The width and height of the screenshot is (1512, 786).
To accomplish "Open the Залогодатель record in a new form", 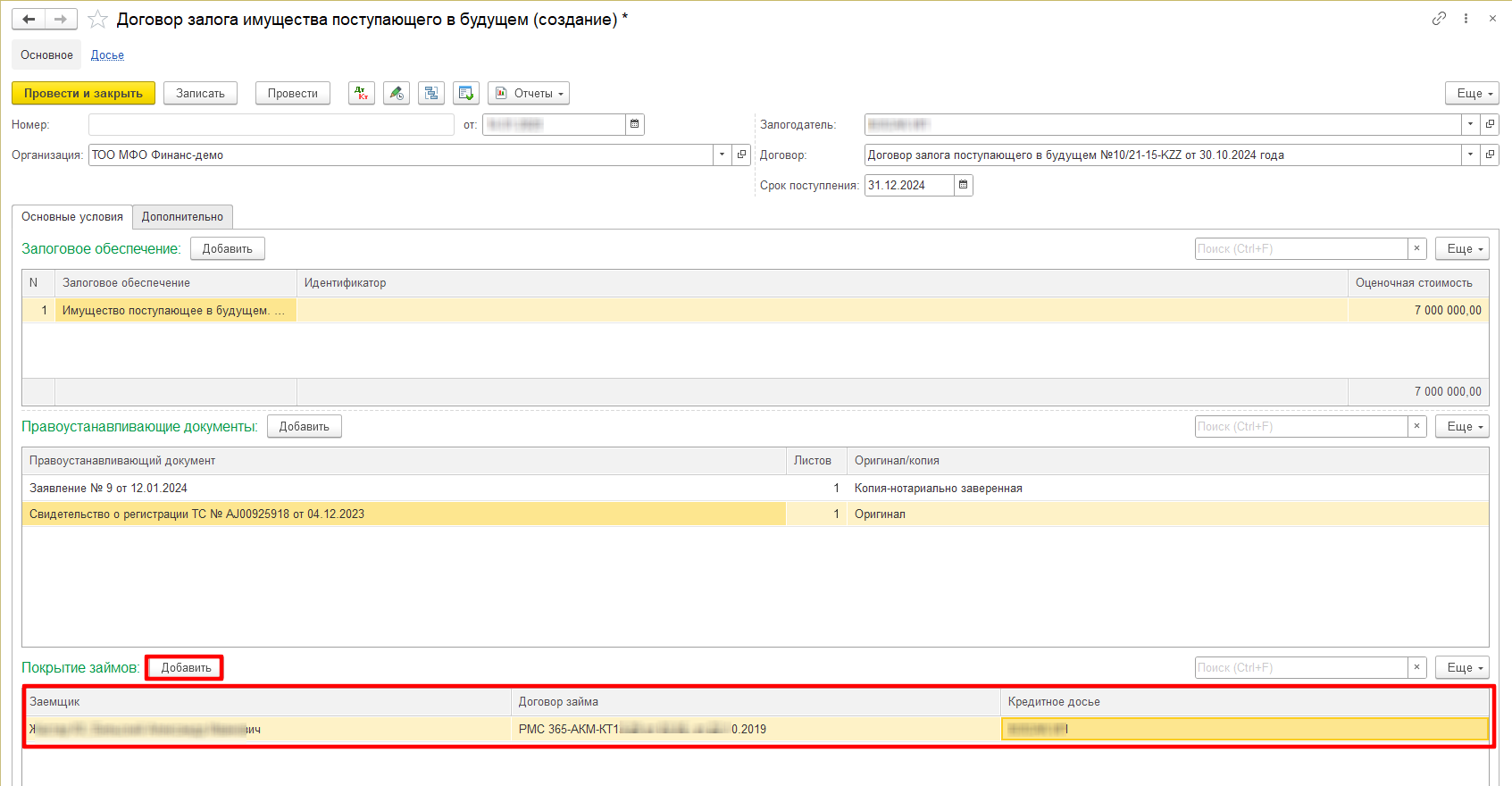I will coord(1490,124).
